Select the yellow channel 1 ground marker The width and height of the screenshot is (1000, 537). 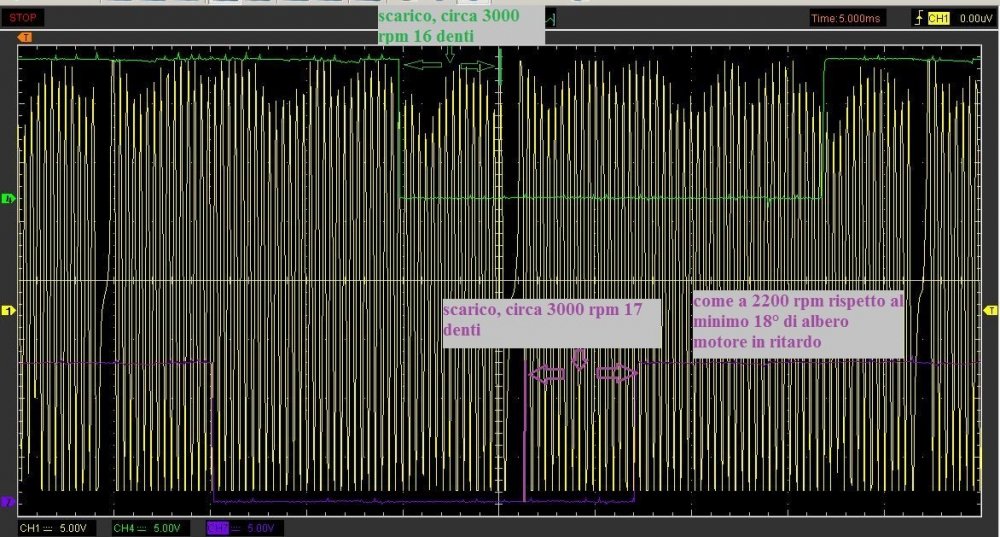point(9,312)
